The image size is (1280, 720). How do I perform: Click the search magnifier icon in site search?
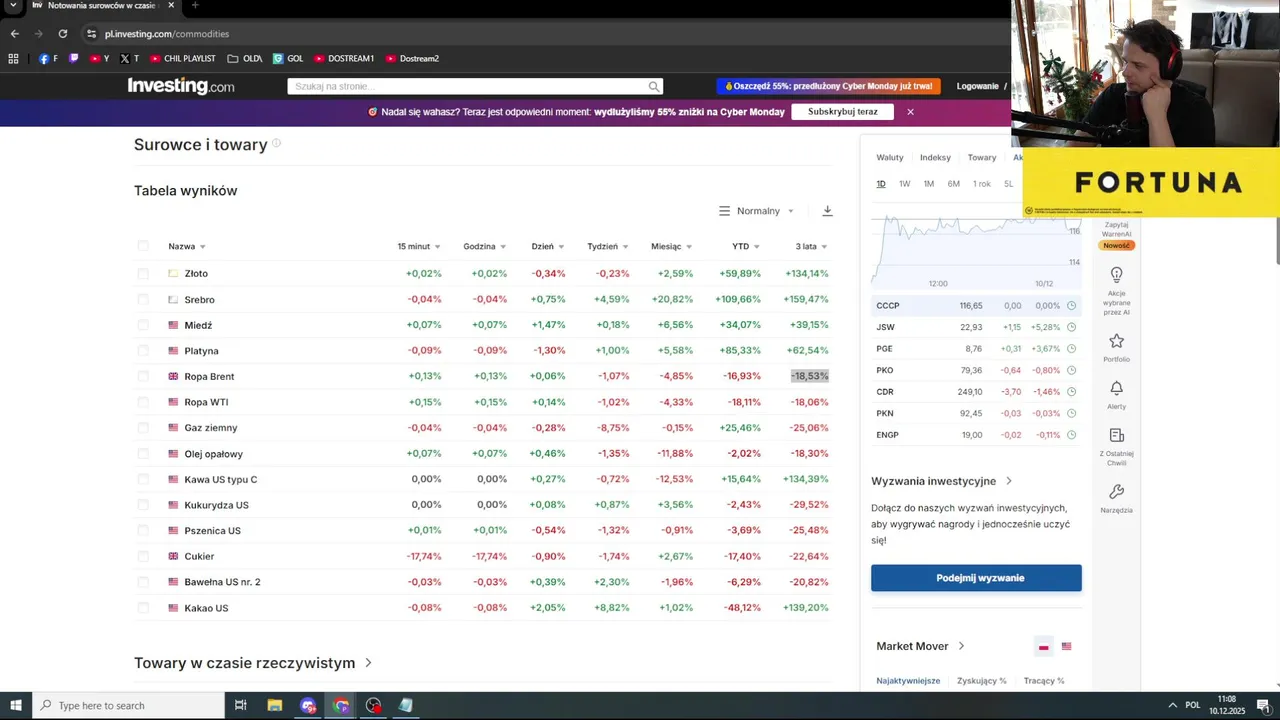(654, 86)
